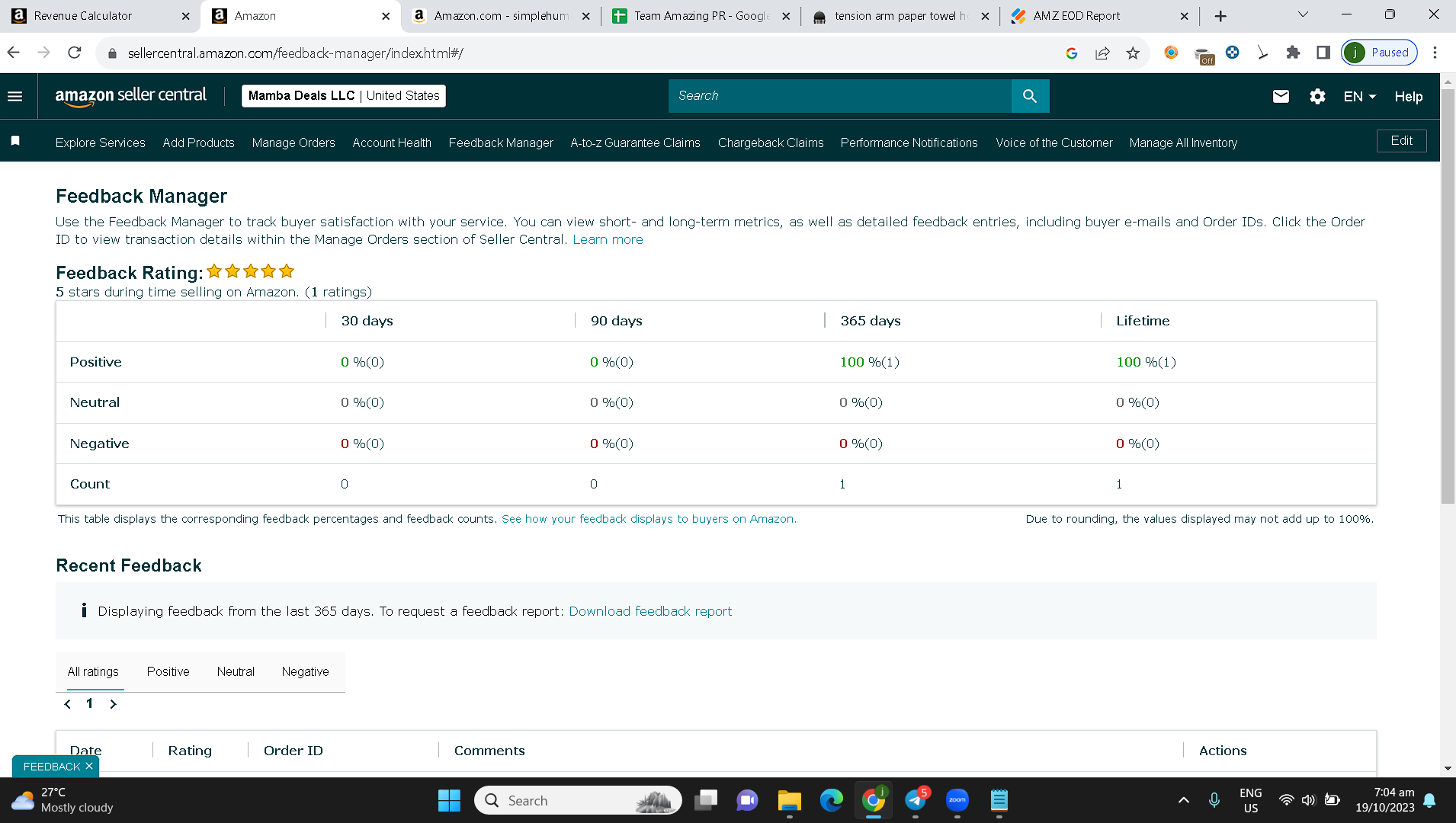Open Voice of the Customer
This screenshot has width=1456, height=823.
tap(1054, 143)
